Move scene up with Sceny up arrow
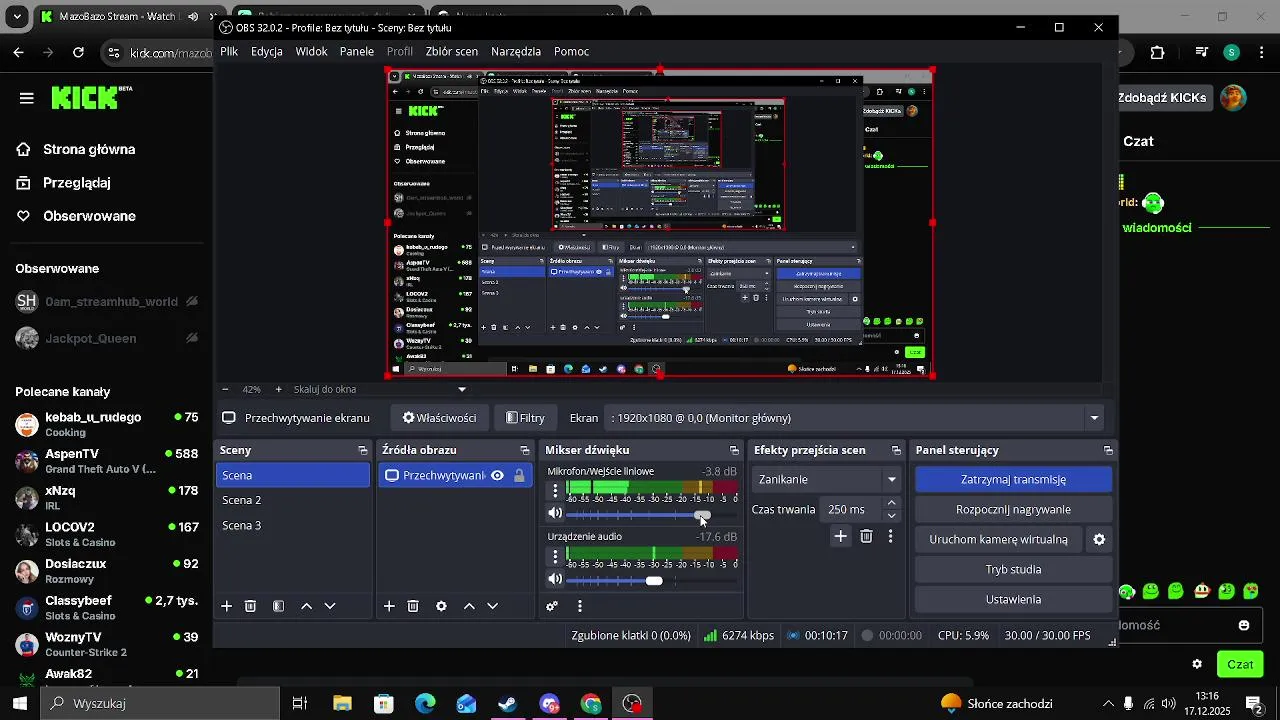Image resolution: width=1280 pixels, height=720 pixels. click(307, 606)
